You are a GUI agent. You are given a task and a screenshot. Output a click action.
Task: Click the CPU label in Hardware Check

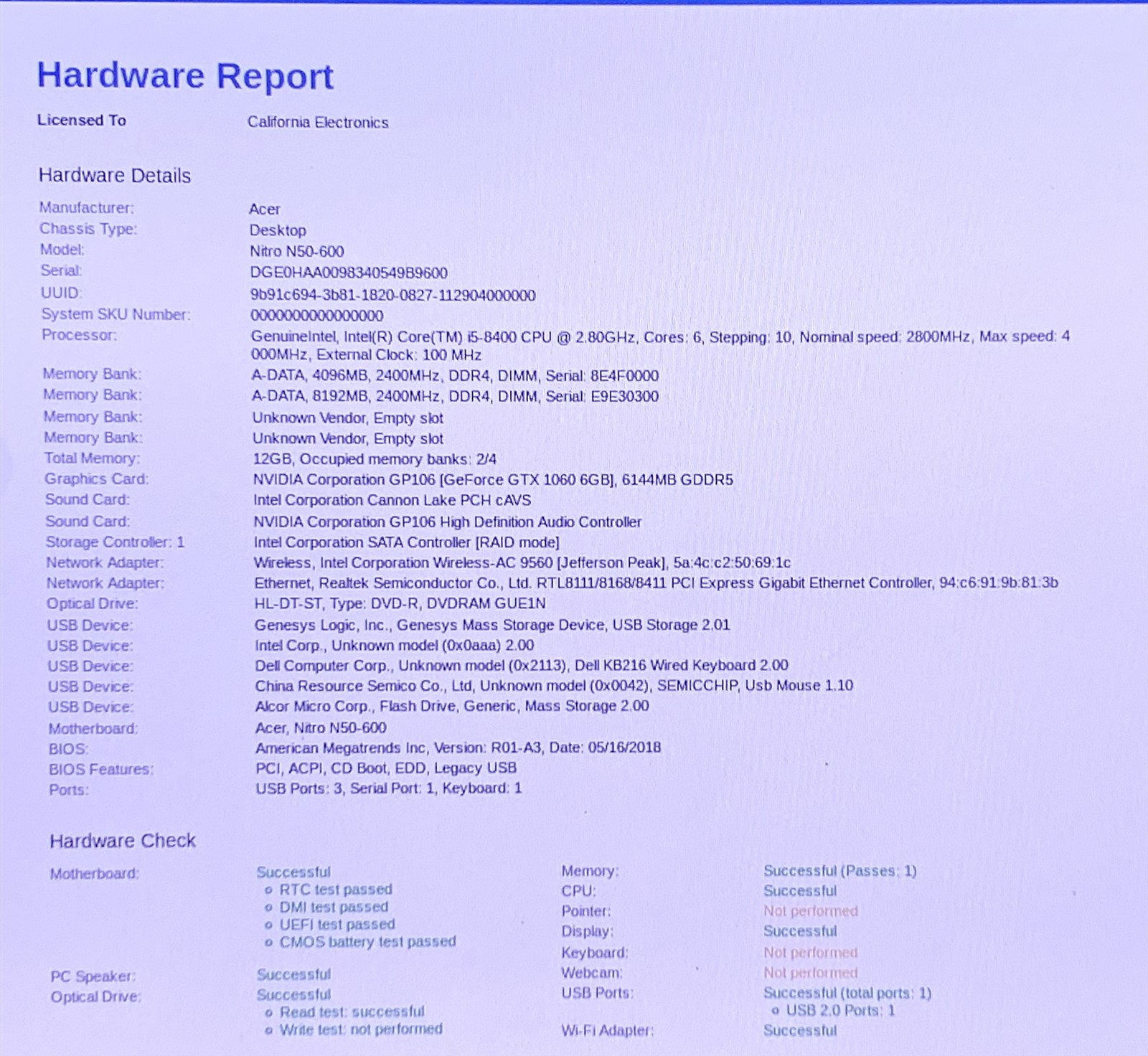pos(578,891)
